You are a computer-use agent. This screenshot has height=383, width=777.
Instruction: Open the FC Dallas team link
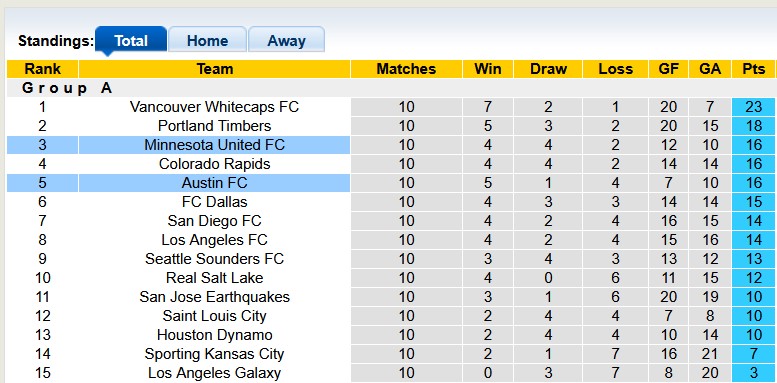coord(215,202)
